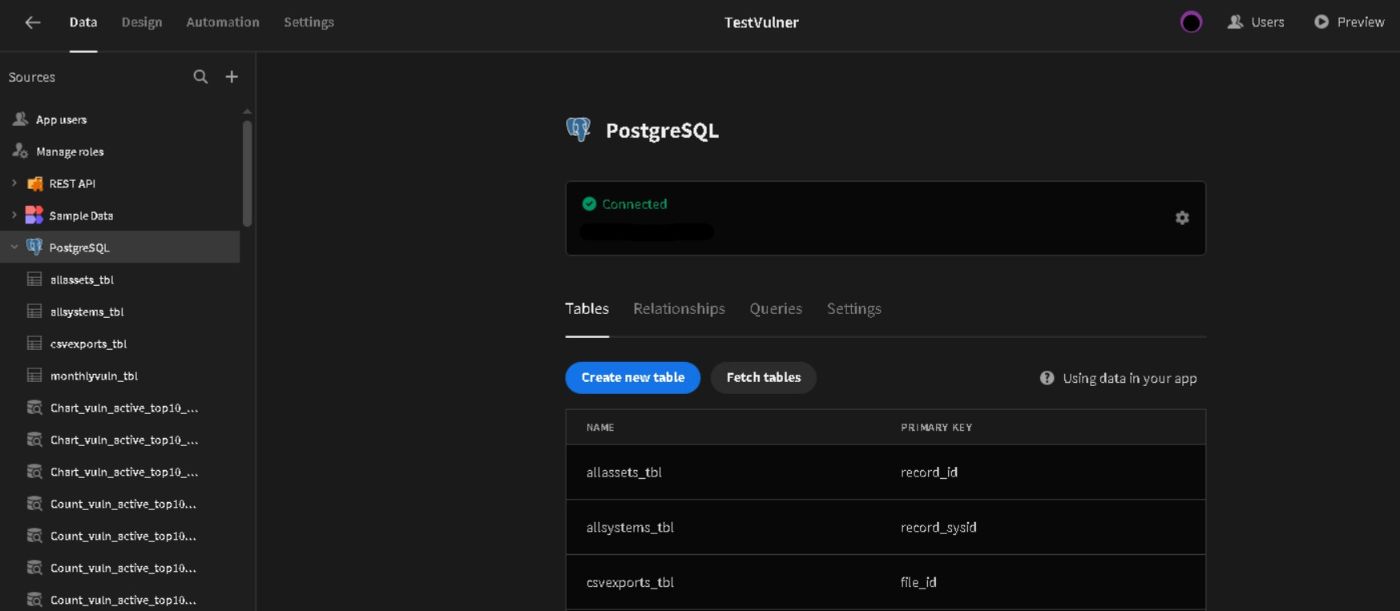Click the sidebar vertical scrollbar
The height and width of the screenshot is (611, 1400).
click(247, 172)
